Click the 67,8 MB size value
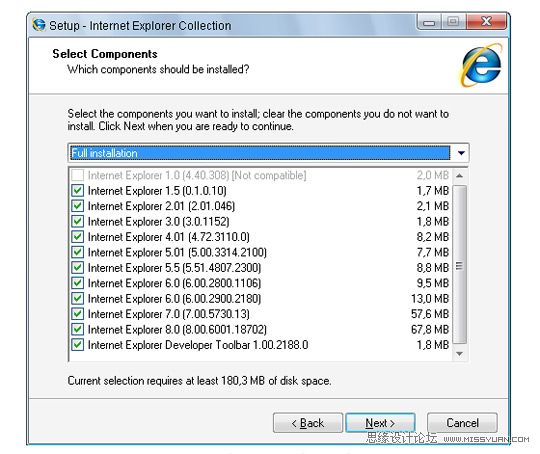The image size is (540, 454). (430, 329)
